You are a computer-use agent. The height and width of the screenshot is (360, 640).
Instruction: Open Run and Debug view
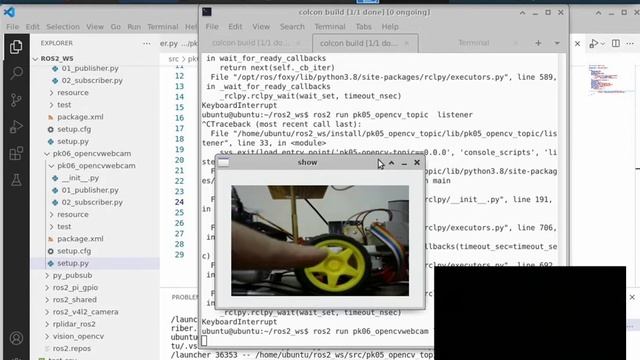(16, 127)
